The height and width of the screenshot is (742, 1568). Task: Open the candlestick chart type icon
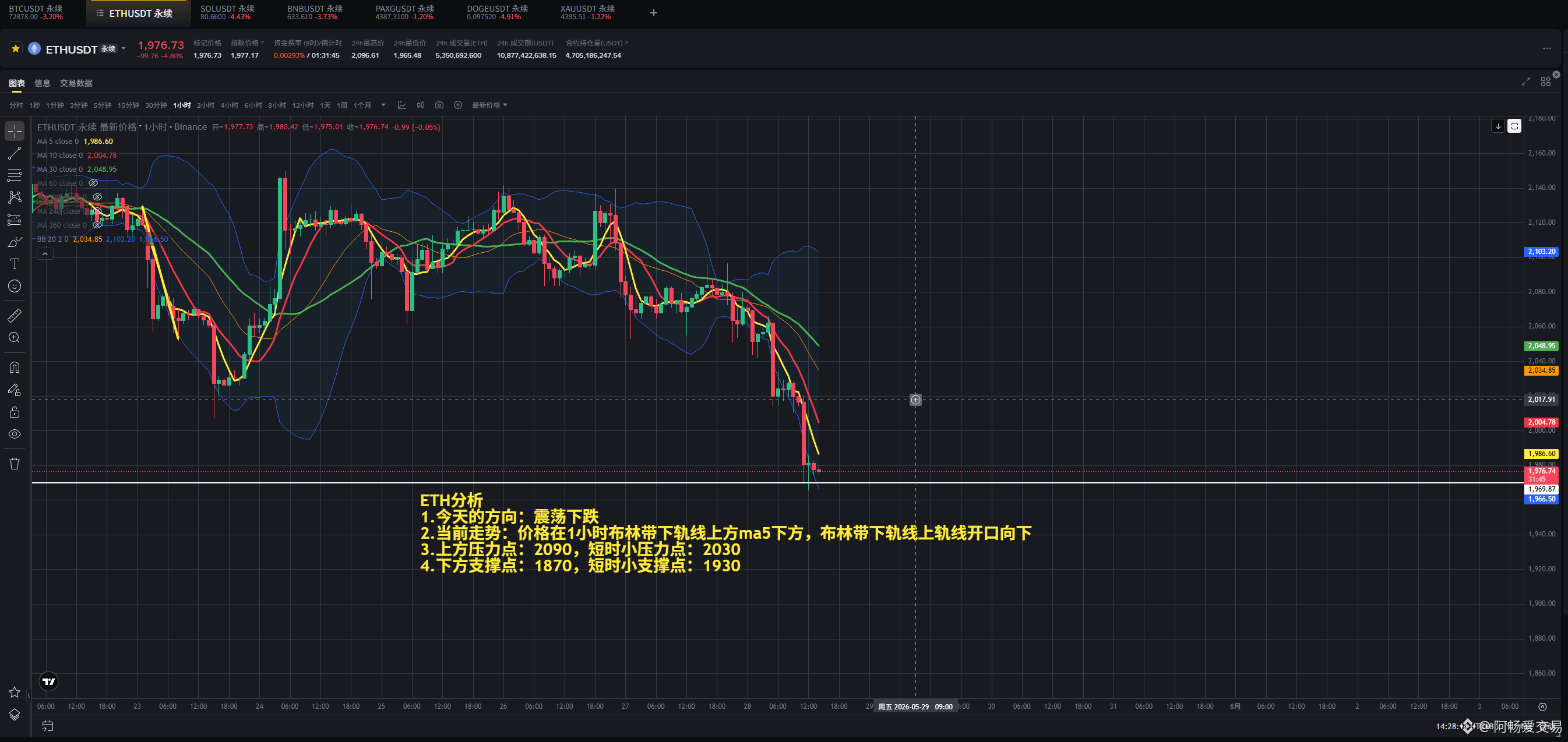coord(421,105)
